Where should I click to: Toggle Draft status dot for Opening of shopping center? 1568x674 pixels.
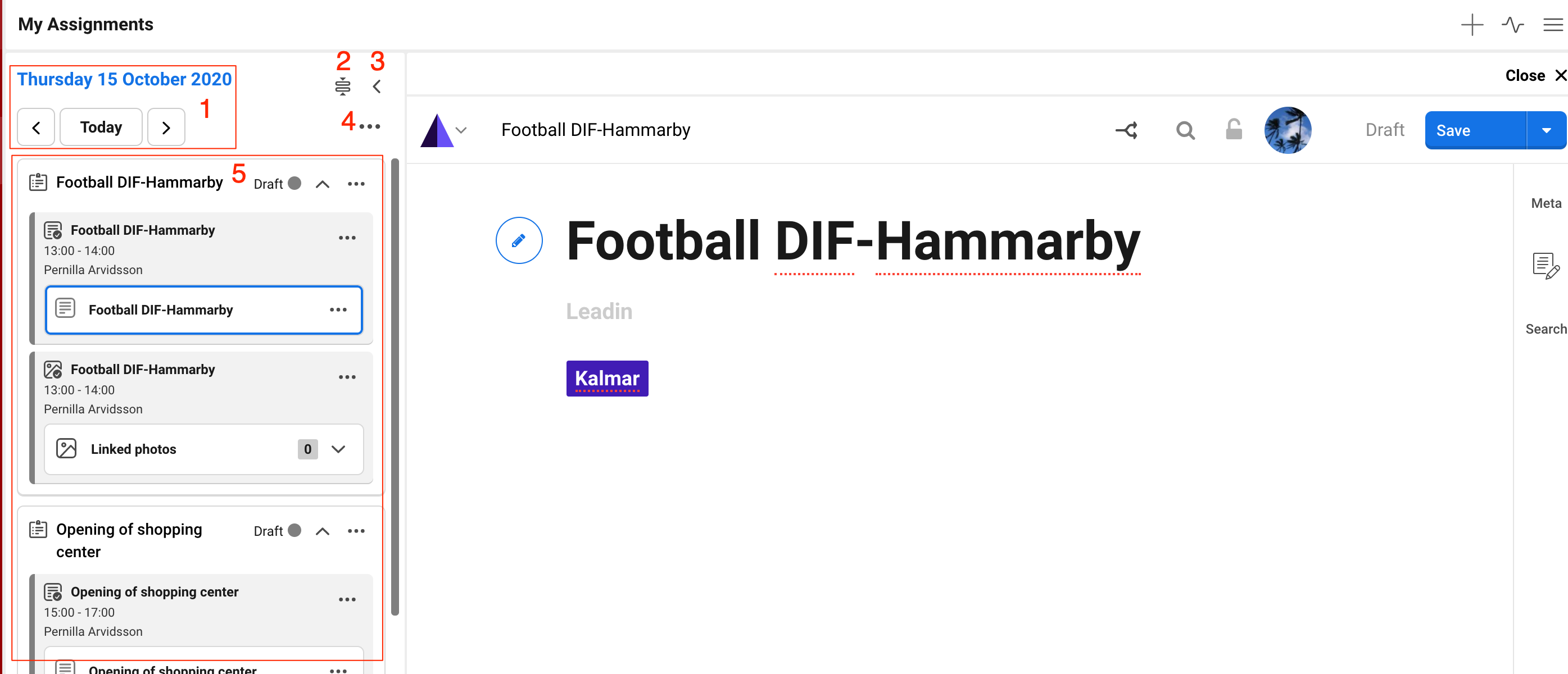coord(294,530)
